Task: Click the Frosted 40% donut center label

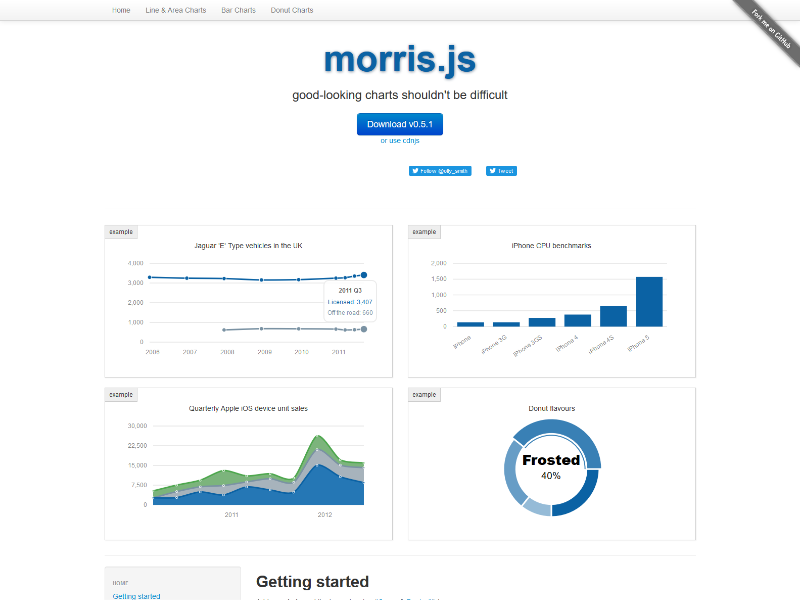Action: [551, 467]
